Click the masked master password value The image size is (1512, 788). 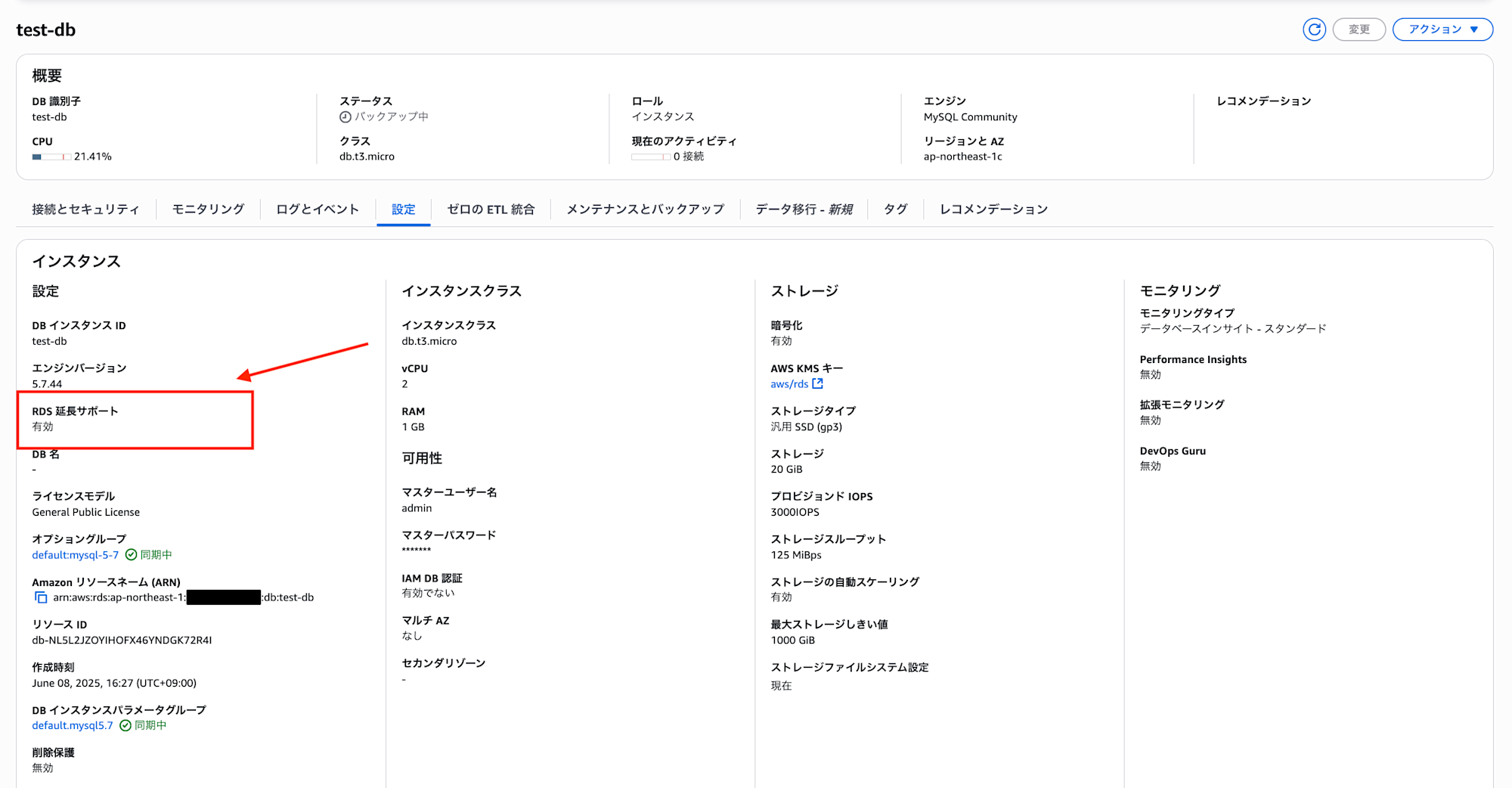416,550
